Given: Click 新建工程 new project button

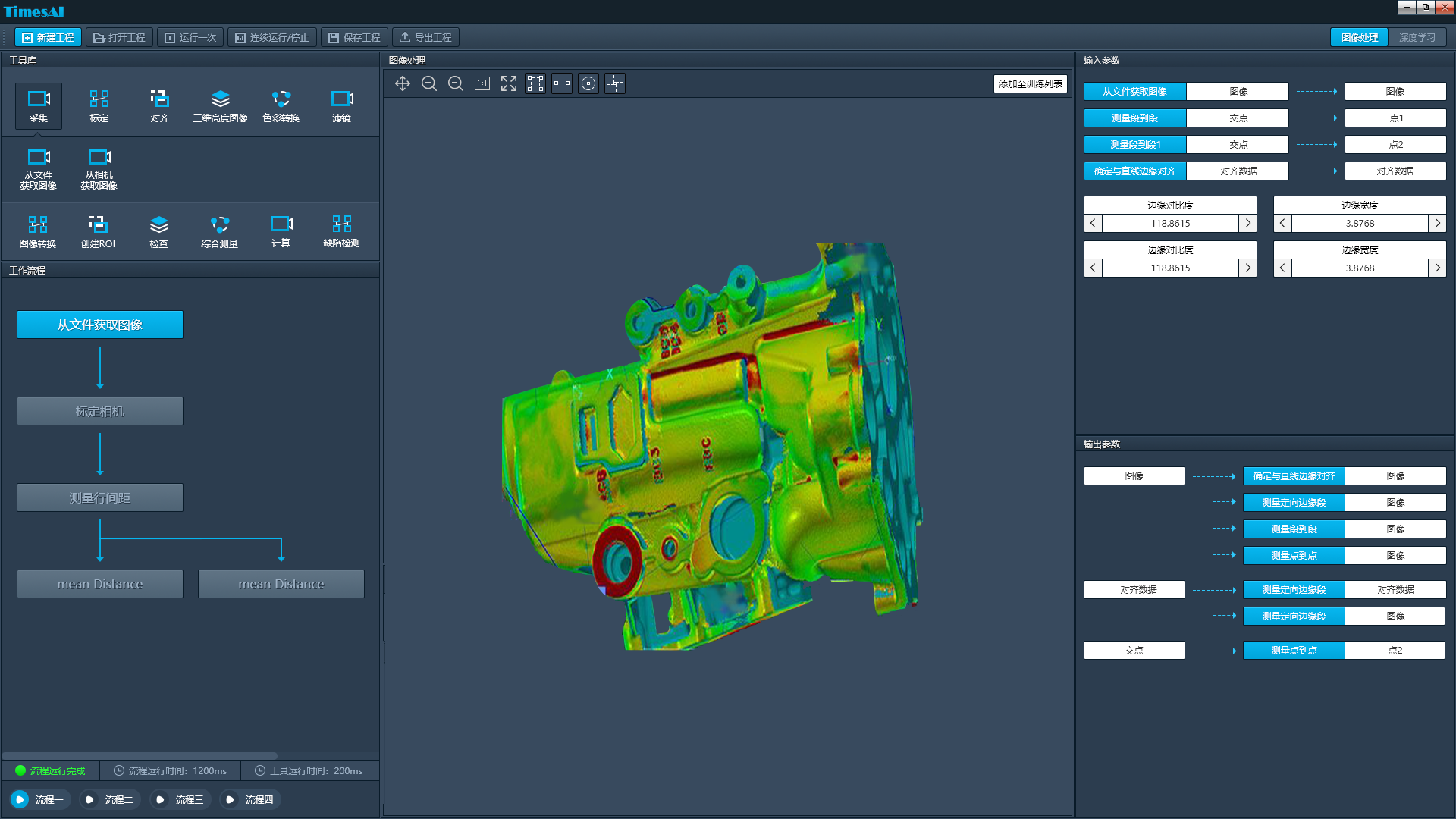Looking at the screenshot, I should (x=49, y=37).
